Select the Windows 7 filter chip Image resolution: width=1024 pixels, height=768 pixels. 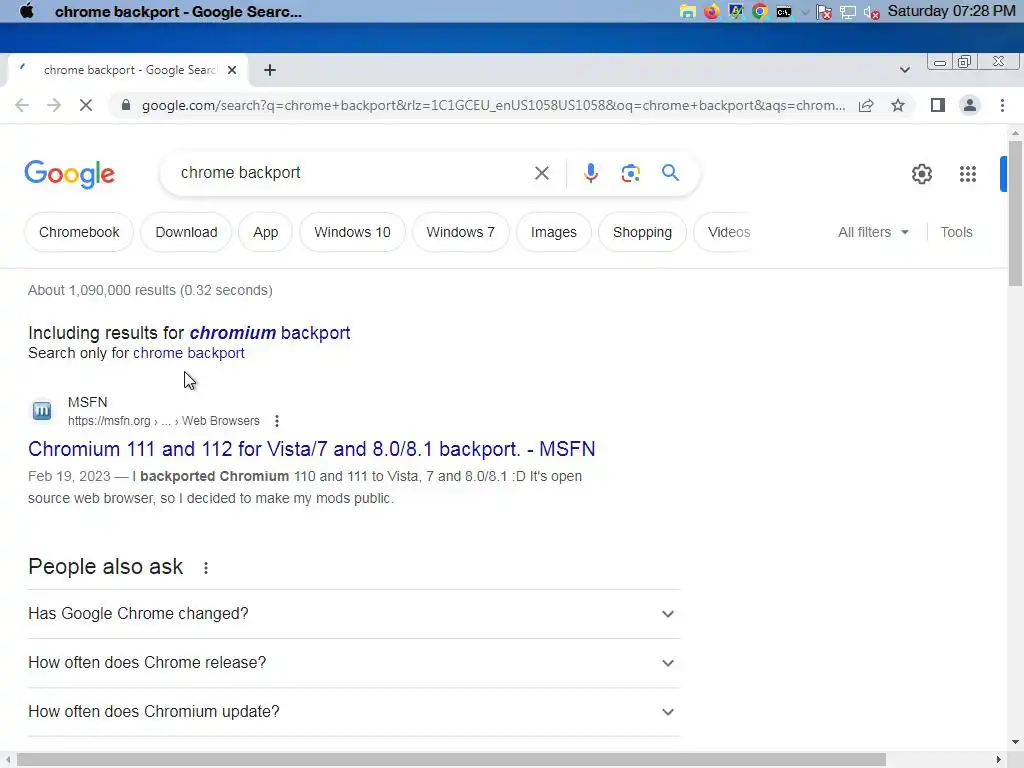tap(460, 232)
